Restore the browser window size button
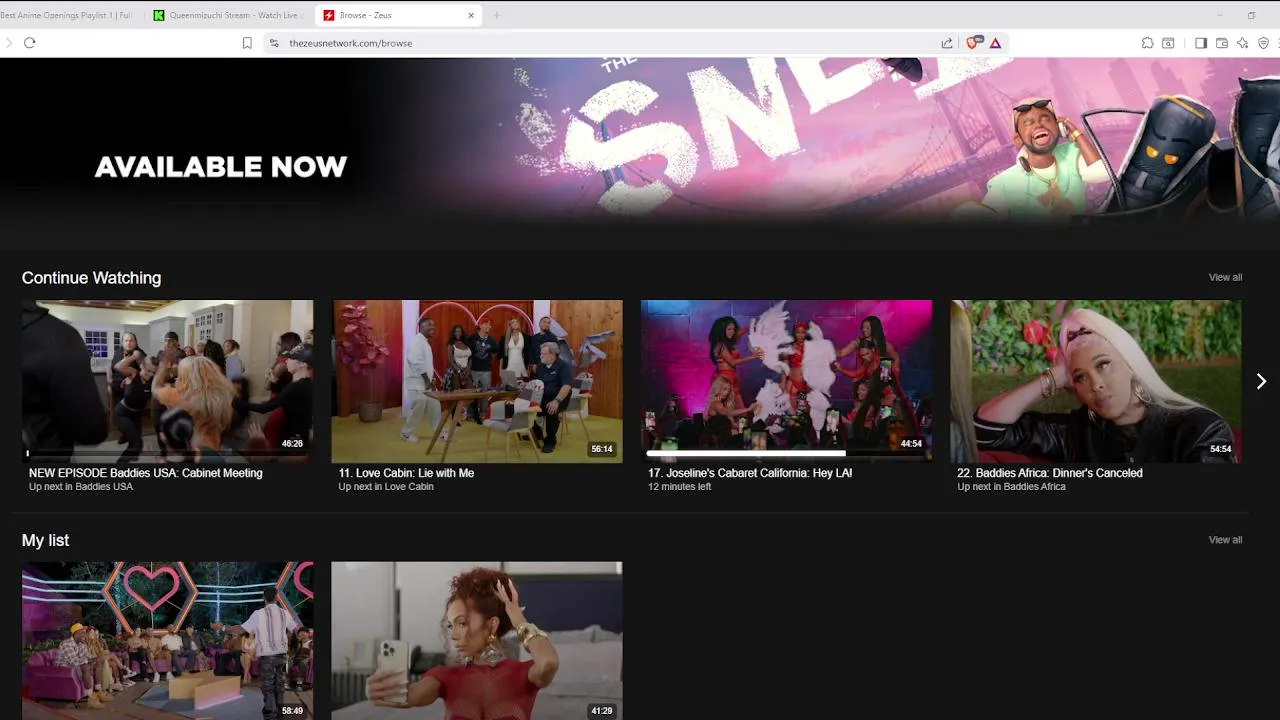Viewport: 1280px width, 720px height. click(x=1251, y=15)
